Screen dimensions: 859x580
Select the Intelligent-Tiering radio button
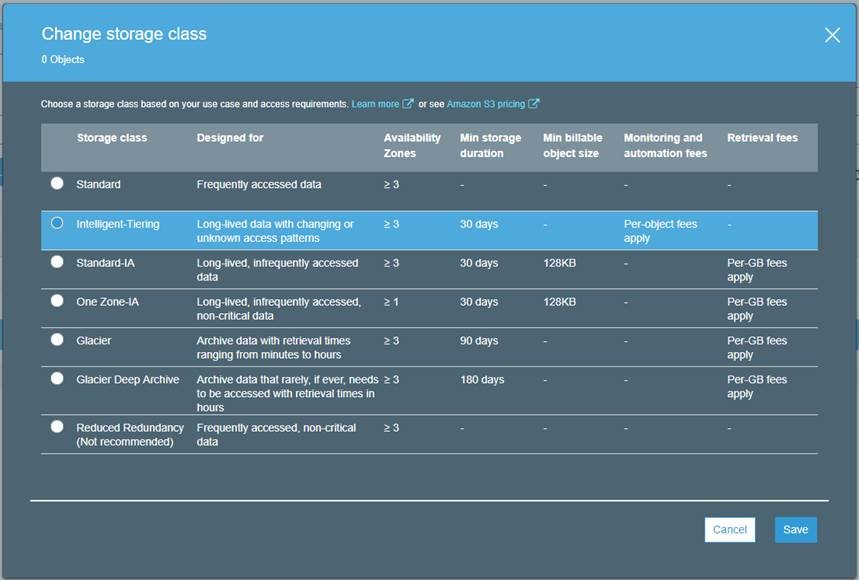(57, 223)
